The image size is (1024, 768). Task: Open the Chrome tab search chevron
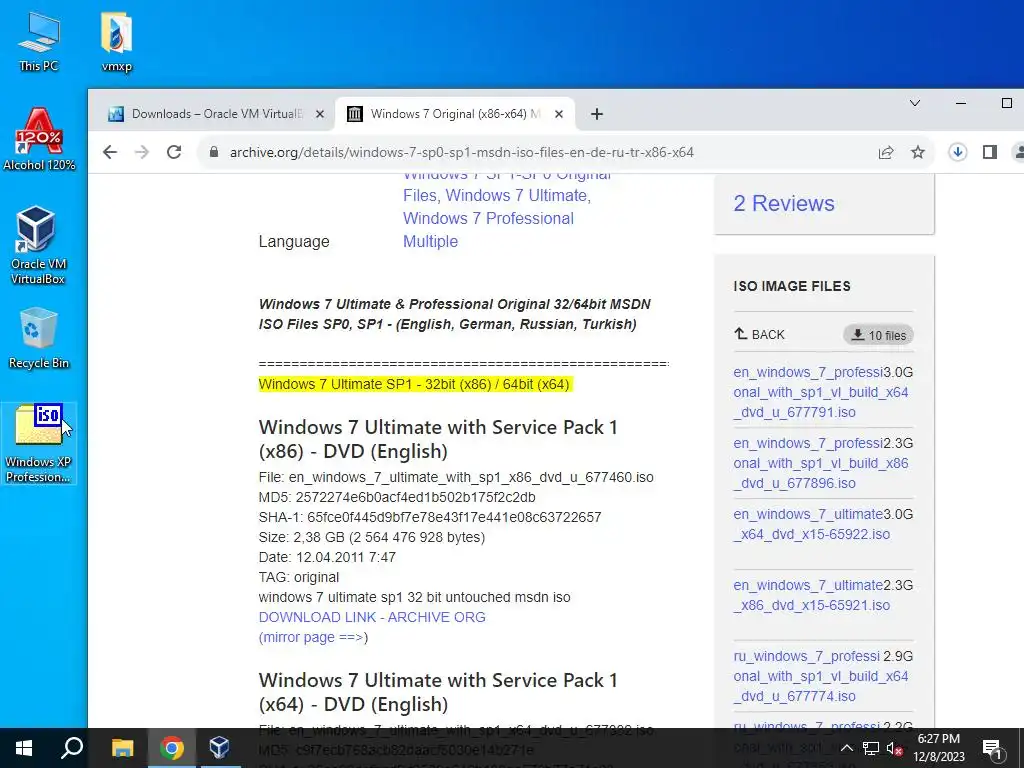[x=915, y=103]
